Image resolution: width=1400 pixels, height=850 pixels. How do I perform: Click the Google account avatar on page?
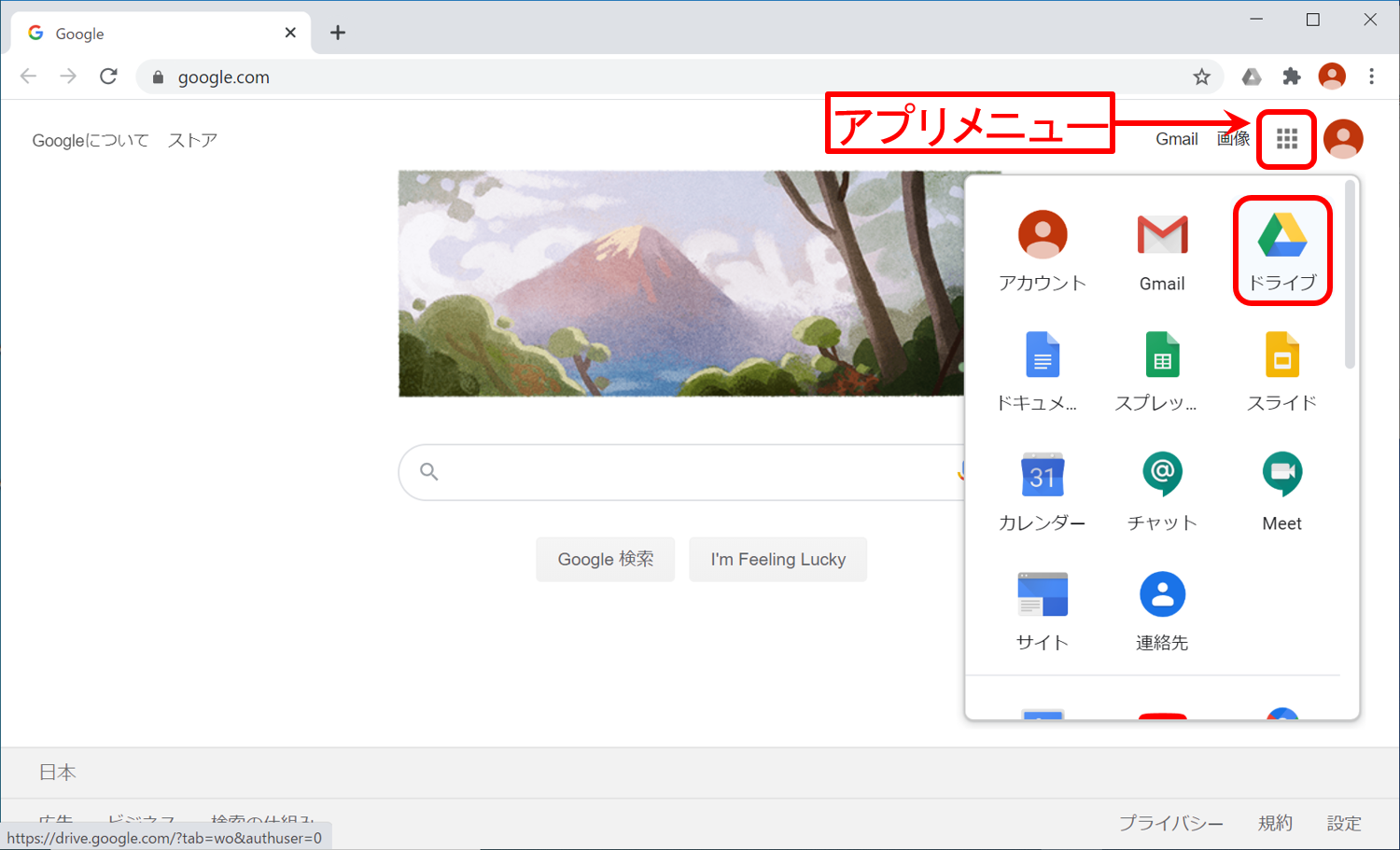(1343, 139)
